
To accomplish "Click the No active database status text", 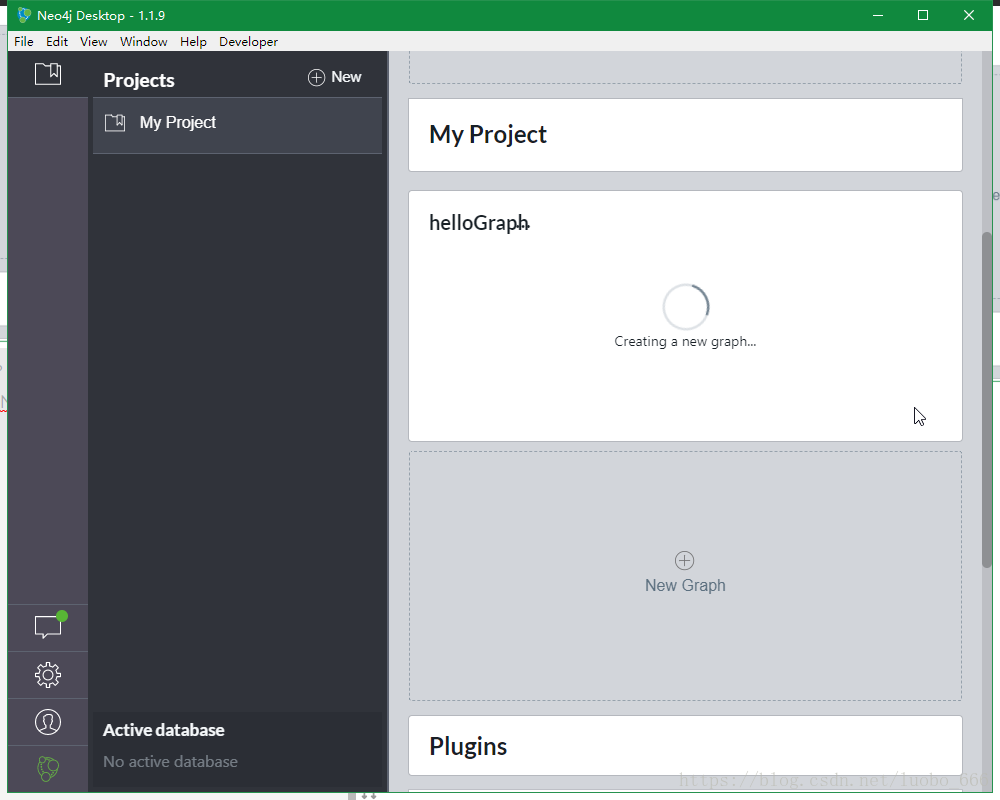I will pyautogui.click(x=170, y=762).
